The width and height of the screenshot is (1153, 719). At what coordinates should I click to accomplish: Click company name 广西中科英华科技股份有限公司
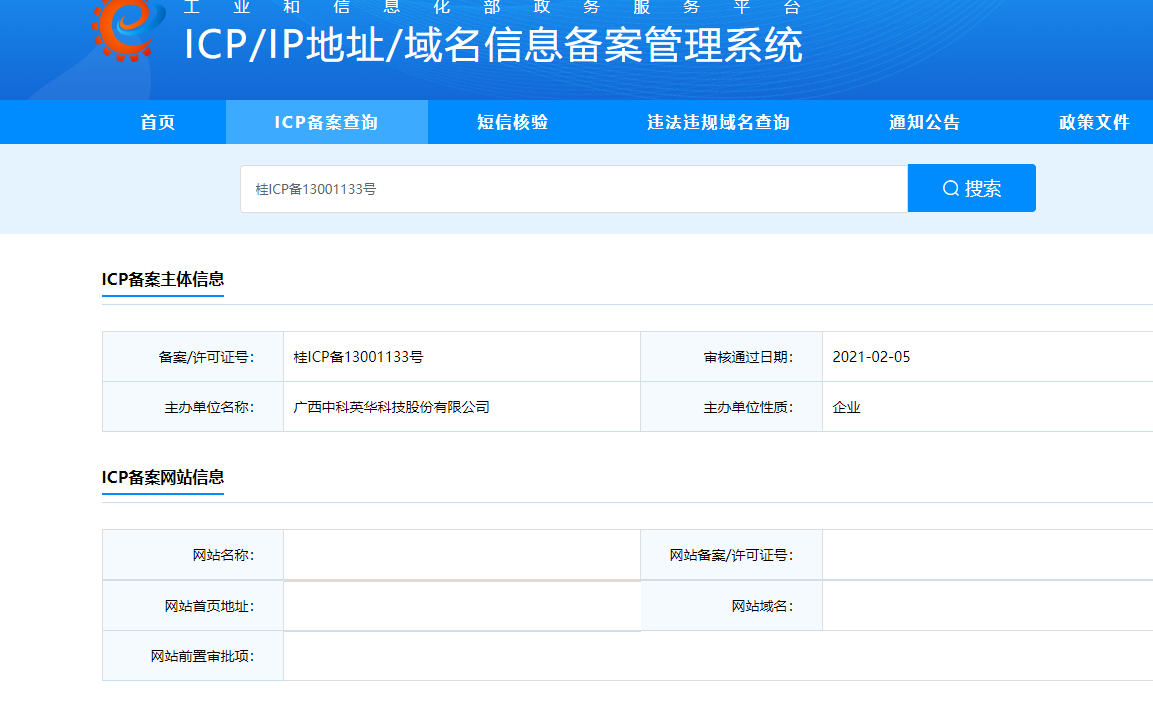pos(391,407)
